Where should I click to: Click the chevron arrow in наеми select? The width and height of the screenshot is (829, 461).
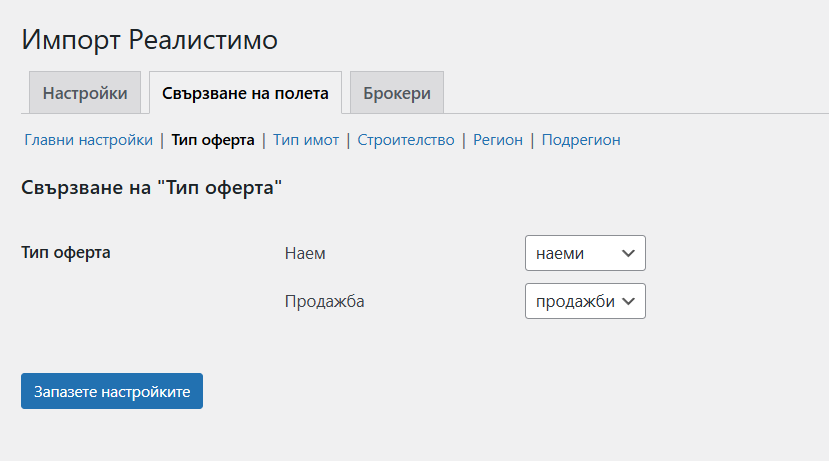[x=629, y=253]
